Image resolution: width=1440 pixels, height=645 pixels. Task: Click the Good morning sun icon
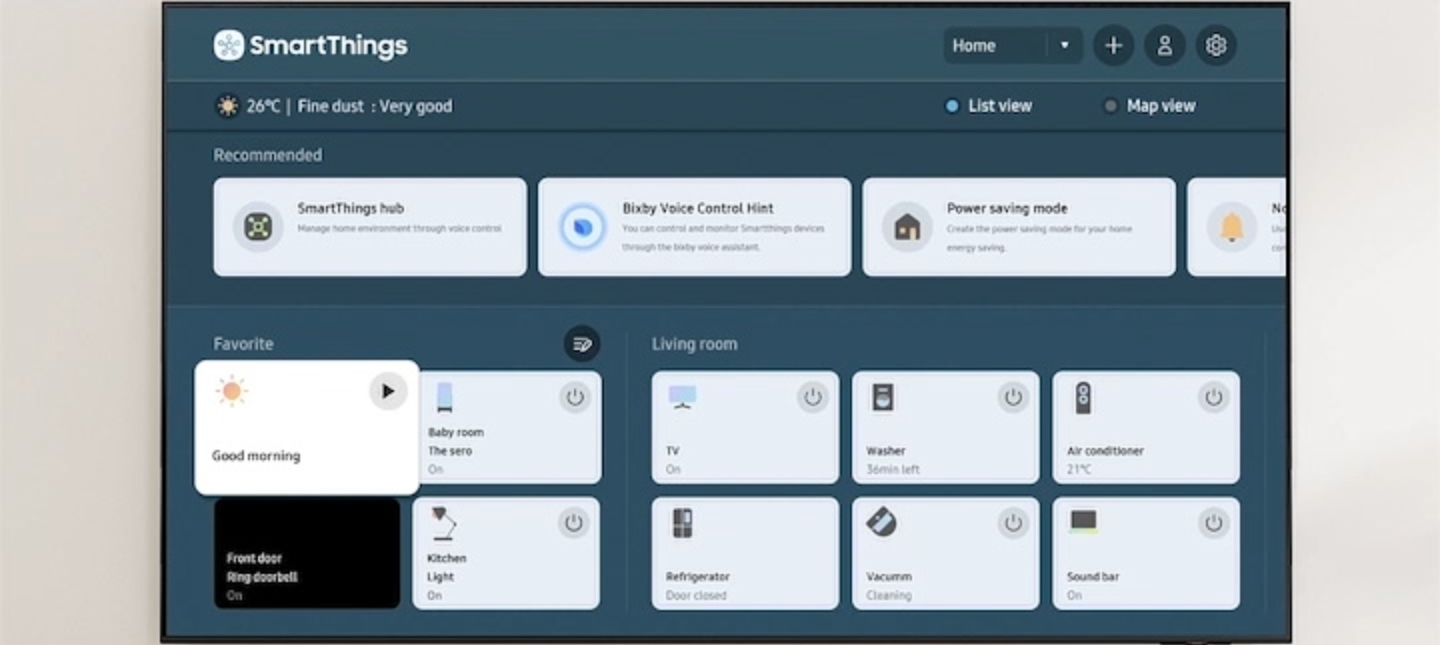pos(232,391)
